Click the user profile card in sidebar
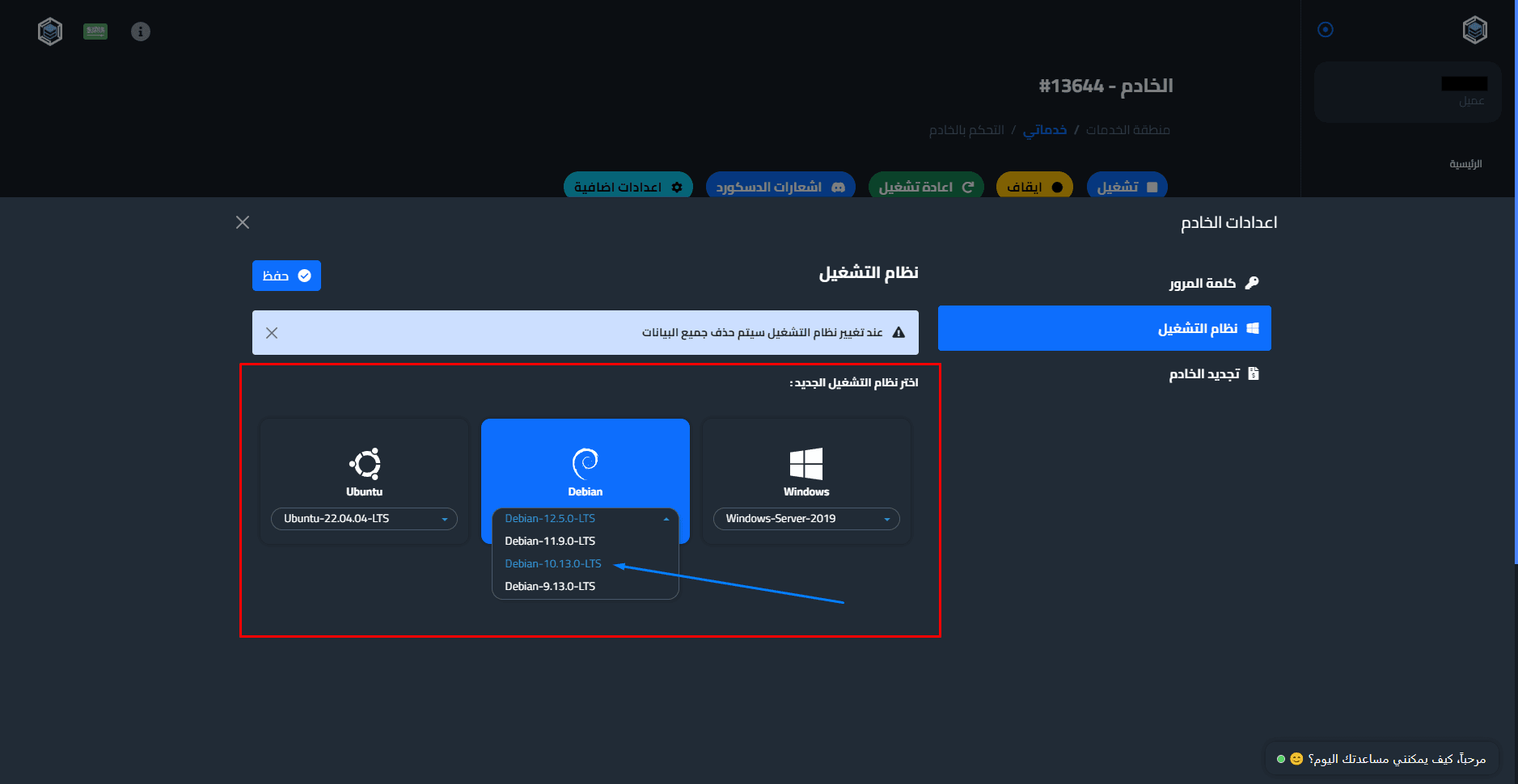Screen dimensions: 1518x784 click(1408, 92)
